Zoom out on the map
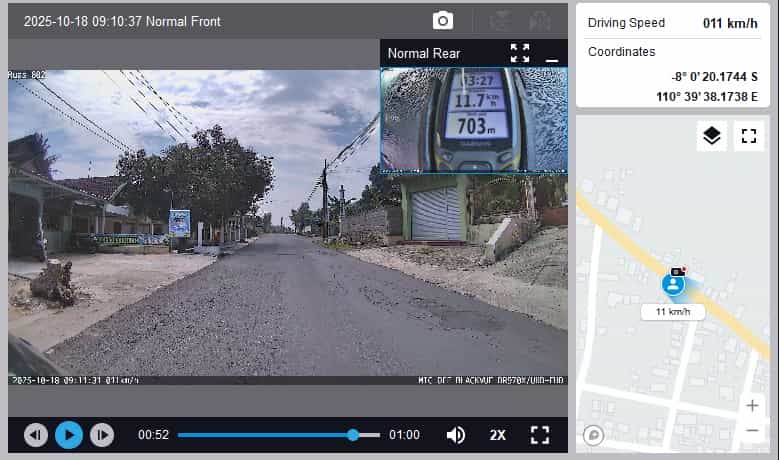Image resolution: width=779 pixels, height=460 pixels. (x=752, y=431)
